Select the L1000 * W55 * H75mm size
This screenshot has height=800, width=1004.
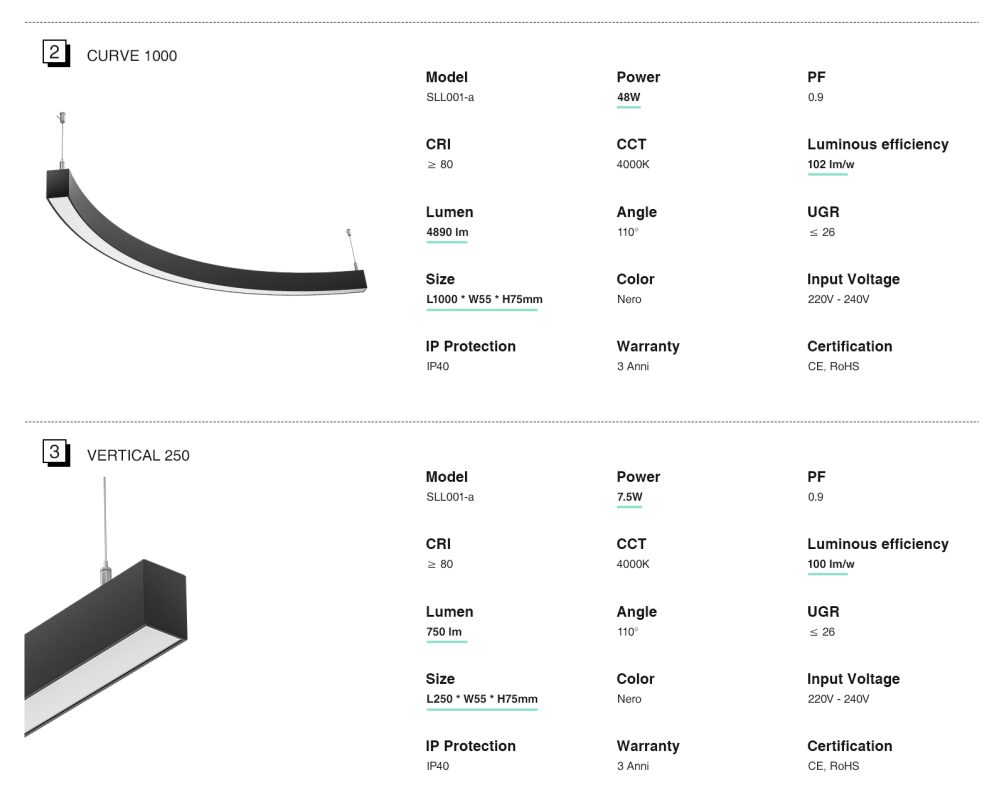(x=482, y=300)
